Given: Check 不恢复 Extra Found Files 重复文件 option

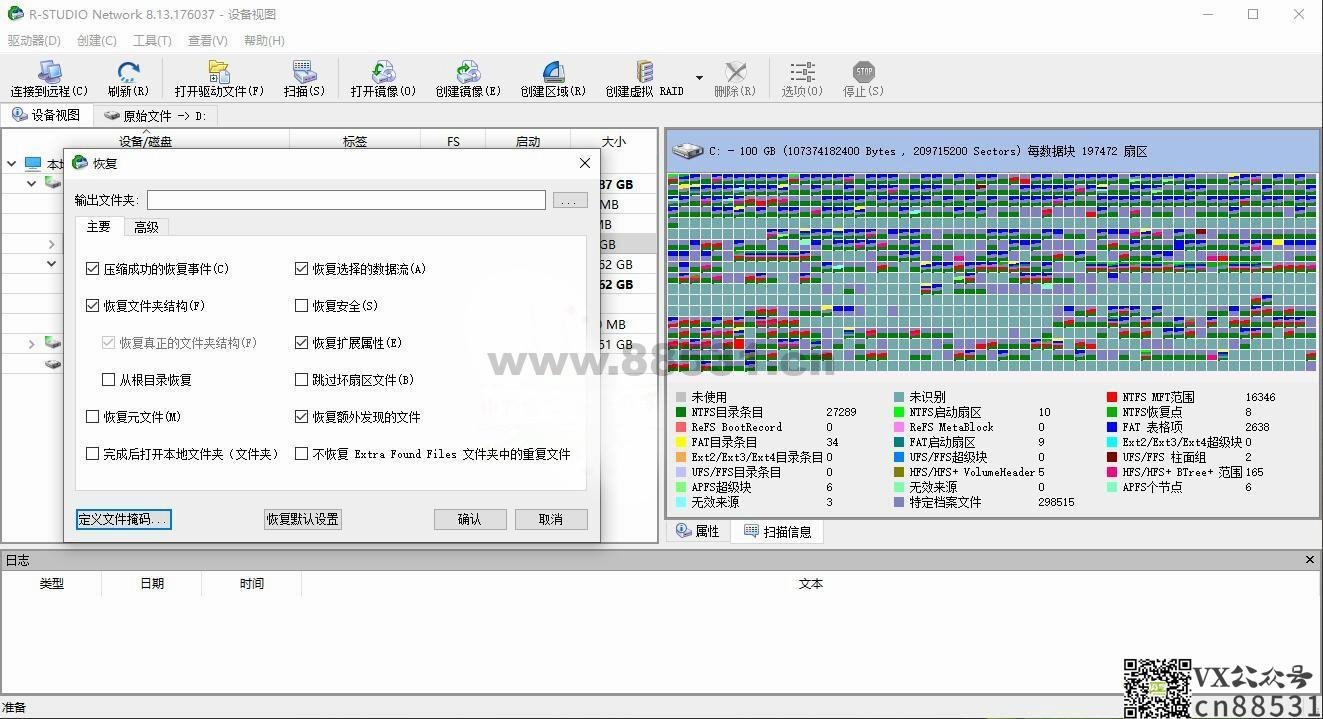Looking at the screenshot, I should 301,454.
